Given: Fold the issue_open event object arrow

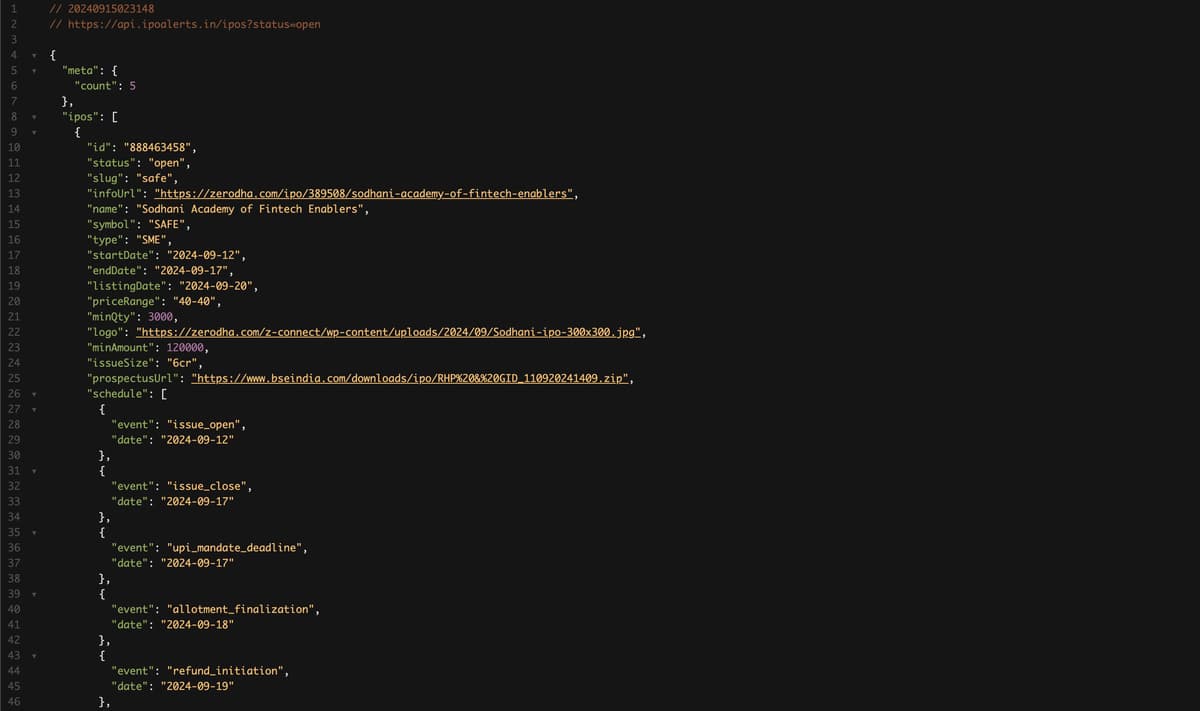Looking at the screenshot, I should click(33, 409).
